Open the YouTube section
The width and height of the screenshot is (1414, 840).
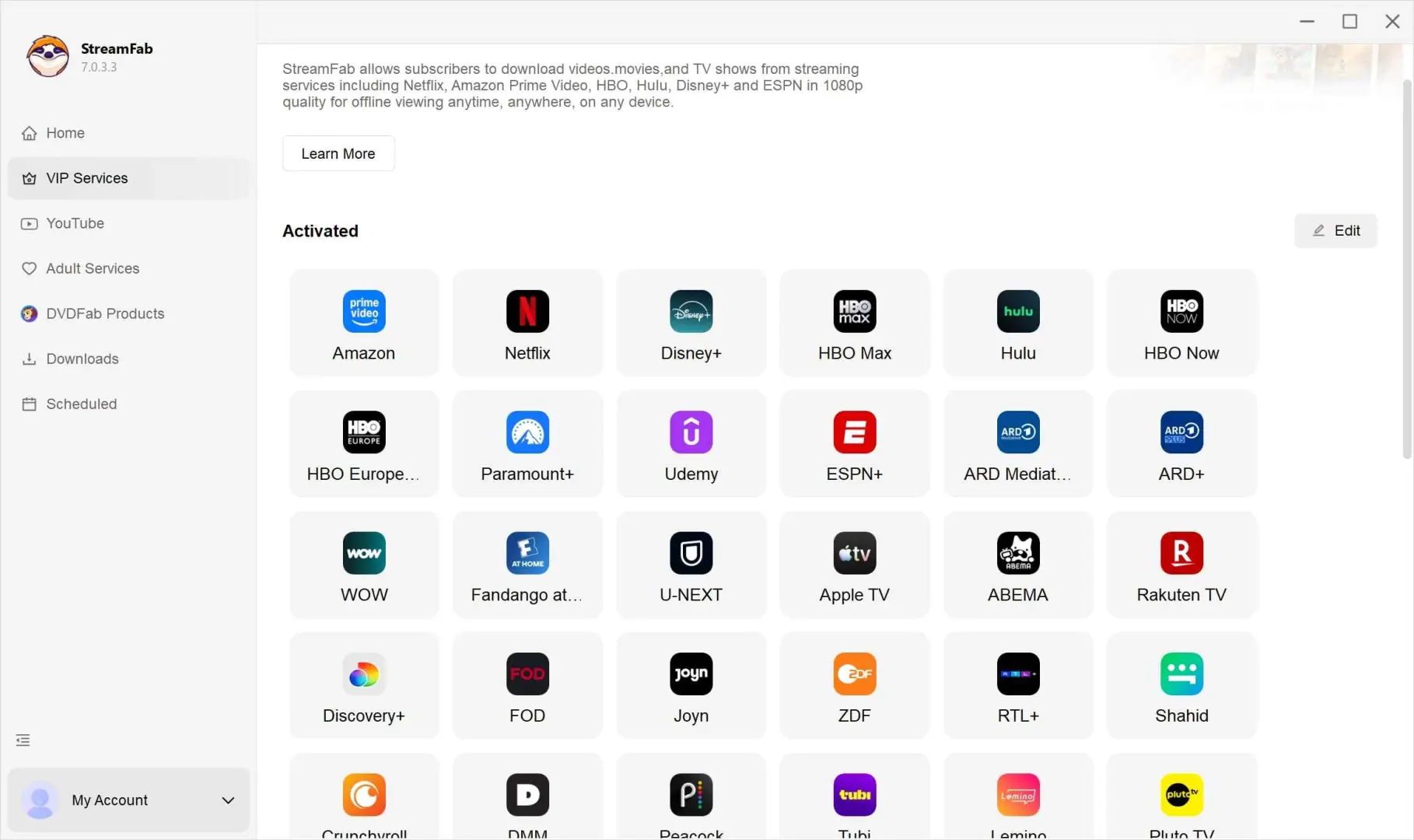click(128, 223)
